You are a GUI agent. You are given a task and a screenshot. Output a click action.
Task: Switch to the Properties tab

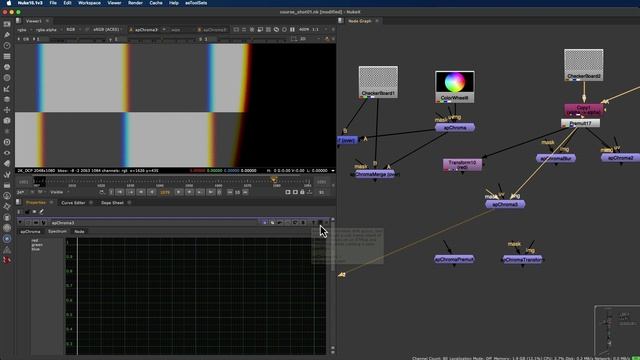click(x=36, y=202)
